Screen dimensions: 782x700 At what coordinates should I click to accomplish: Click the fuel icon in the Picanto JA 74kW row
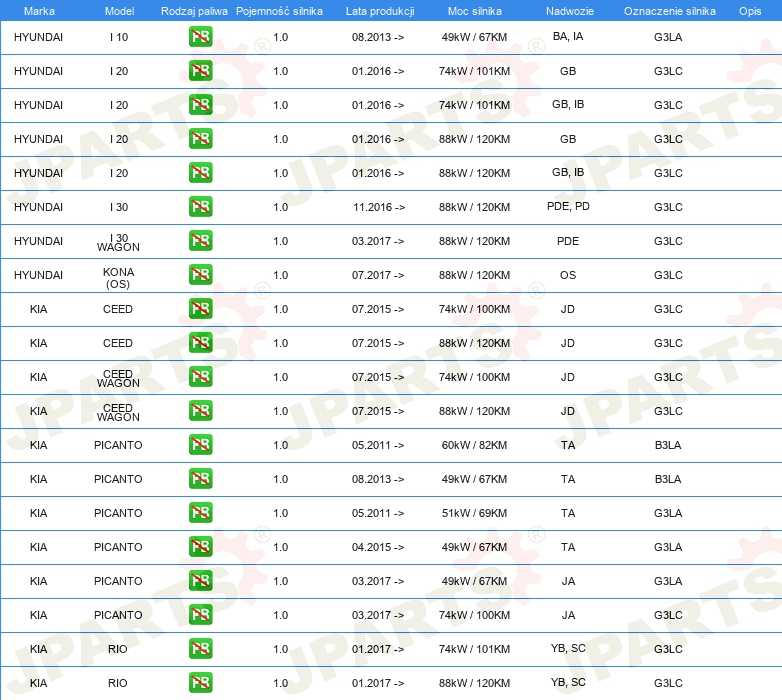click(200, 615)
